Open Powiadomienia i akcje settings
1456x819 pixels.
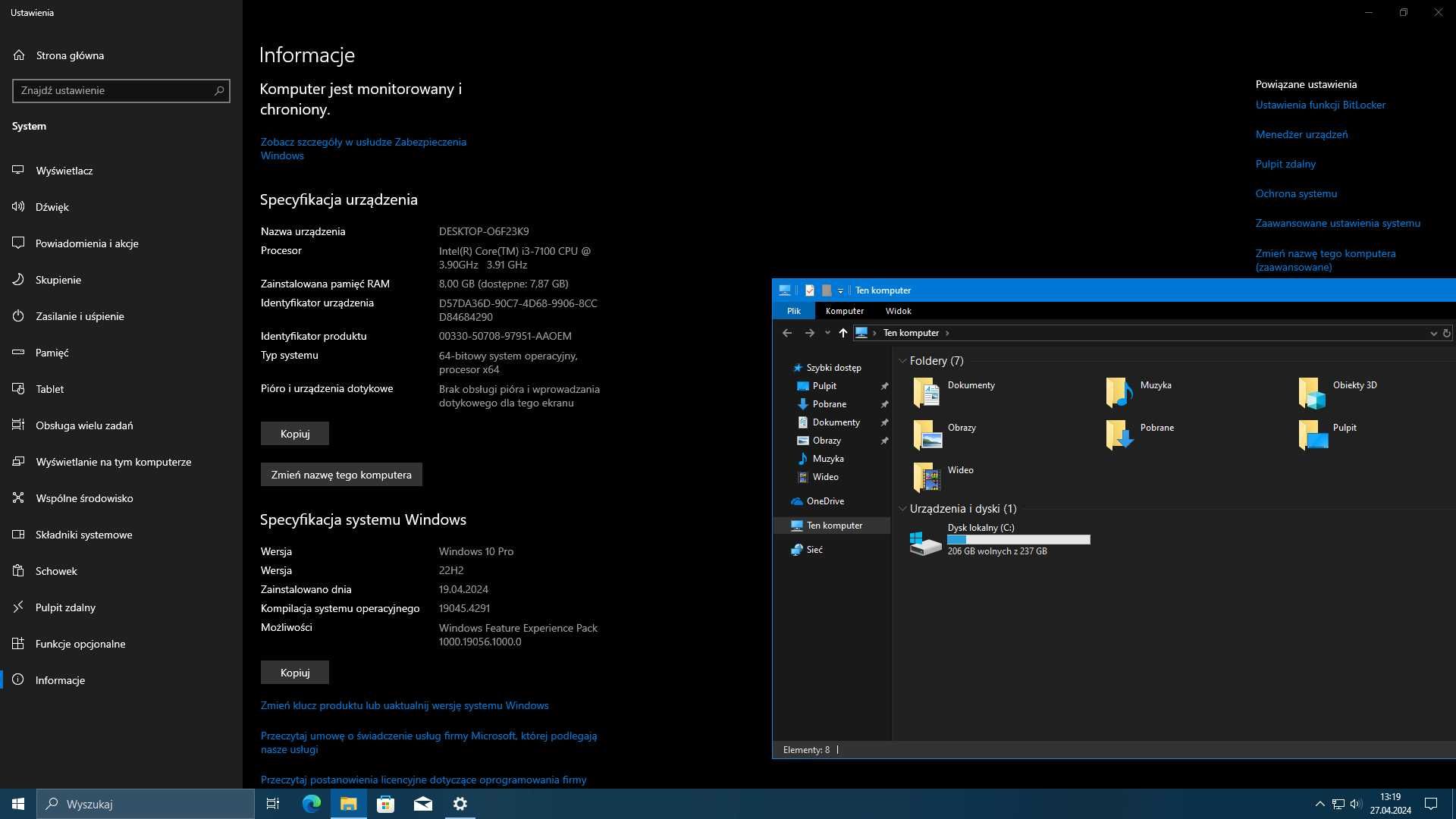point(121,243)
